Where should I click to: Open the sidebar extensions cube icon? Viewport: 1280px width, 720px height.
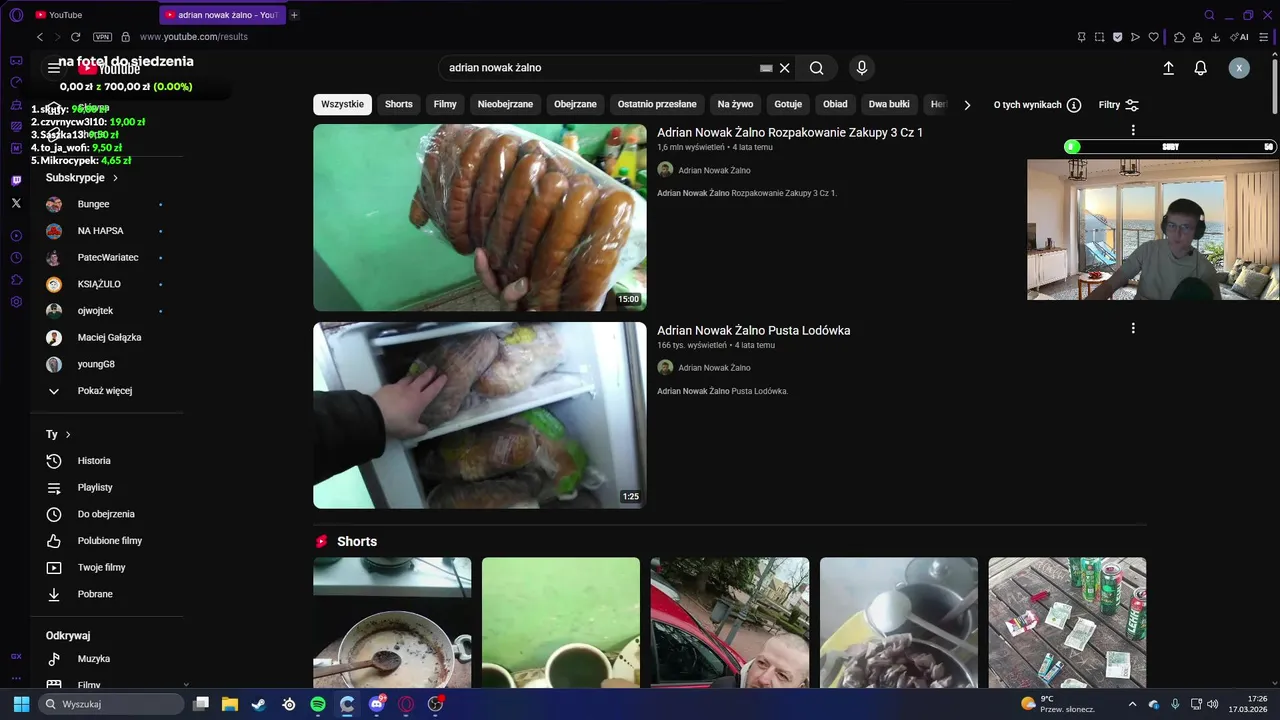[16, 280]
